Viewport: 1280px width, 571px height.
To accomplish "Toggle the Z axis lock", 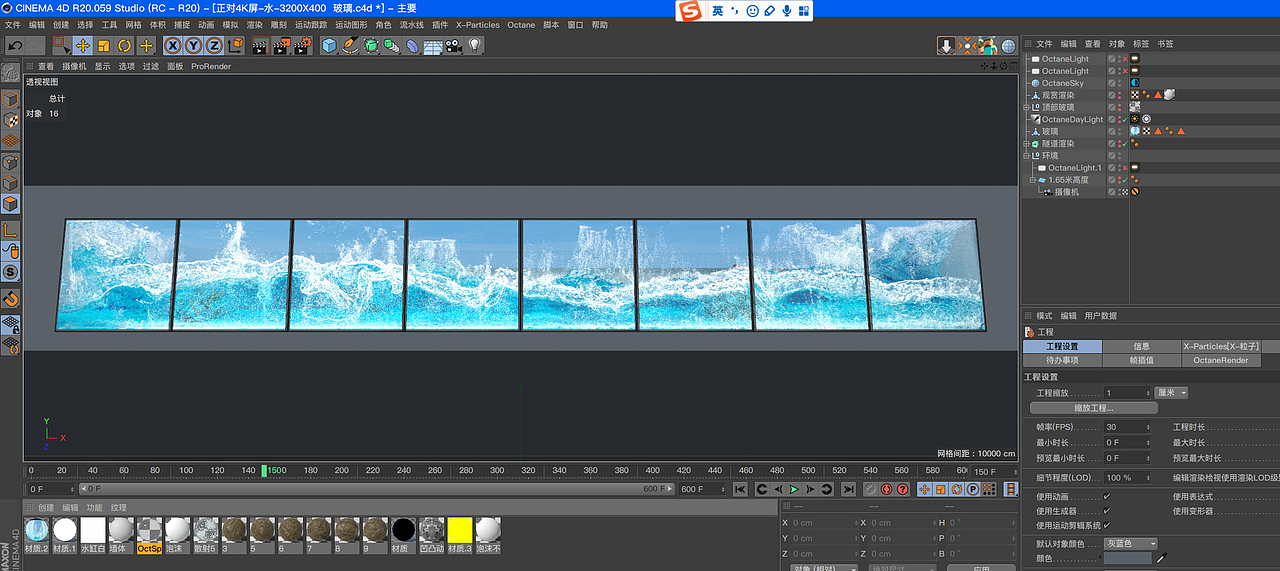I will (215, 45).
